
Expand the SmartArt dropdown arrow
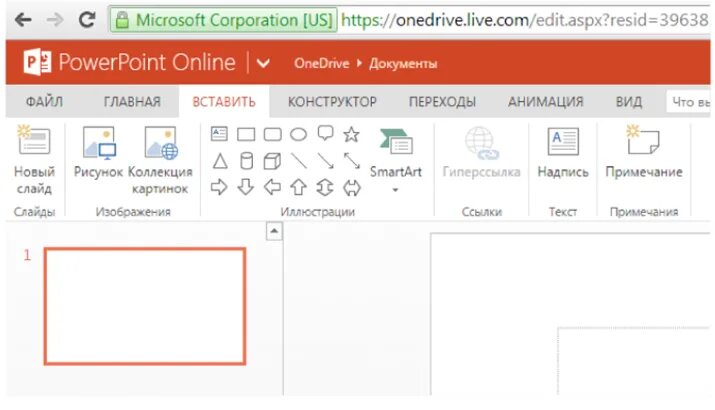pyautogui.click(x=395, y=189)
